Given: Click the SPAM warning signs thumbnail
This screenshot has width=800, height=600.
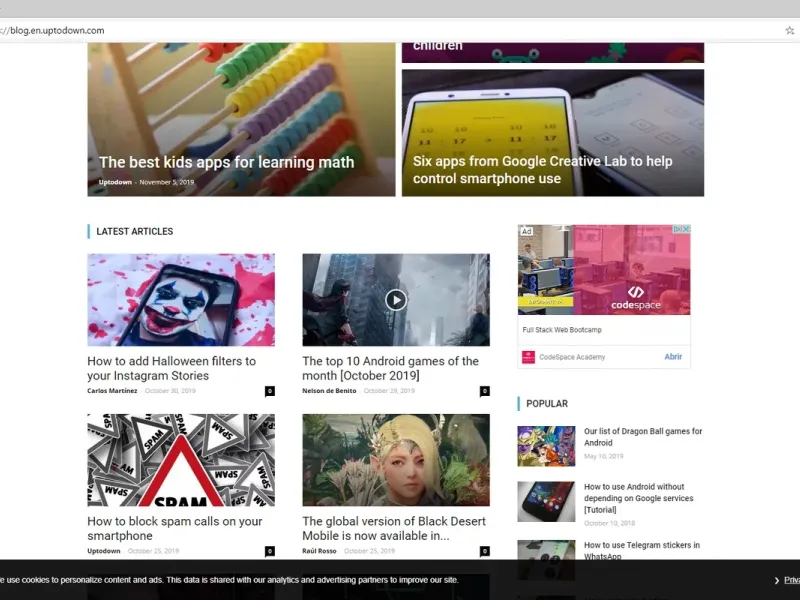Looking at the screenshot, I should point(181,460).
